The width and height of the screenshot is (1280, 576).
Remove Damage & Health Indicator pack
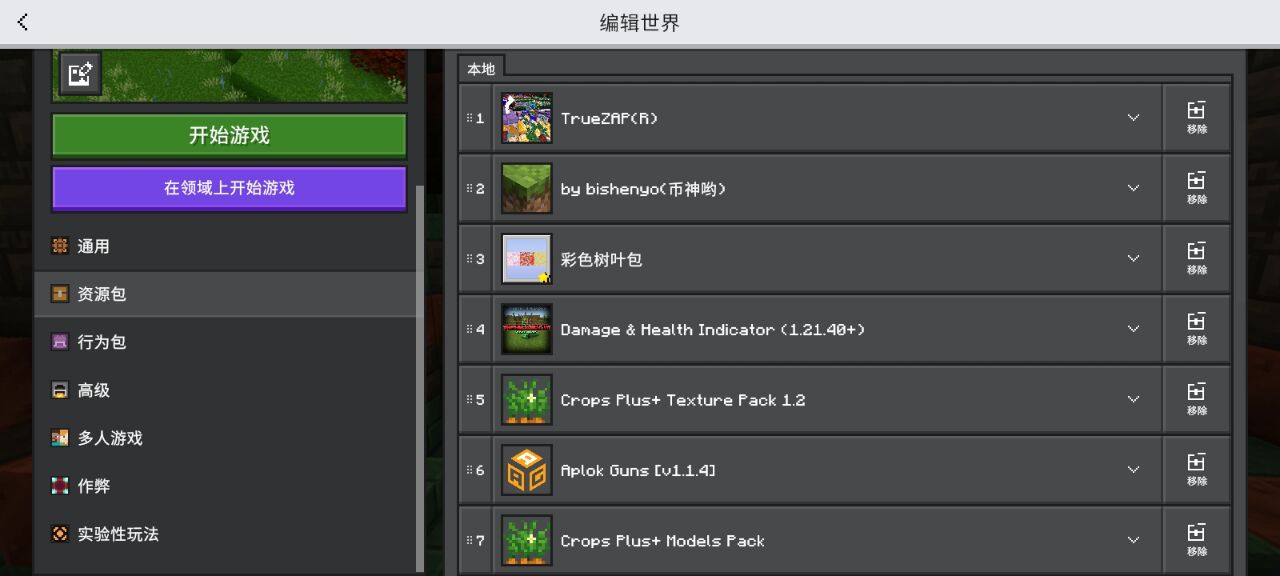pos(1197,329)
